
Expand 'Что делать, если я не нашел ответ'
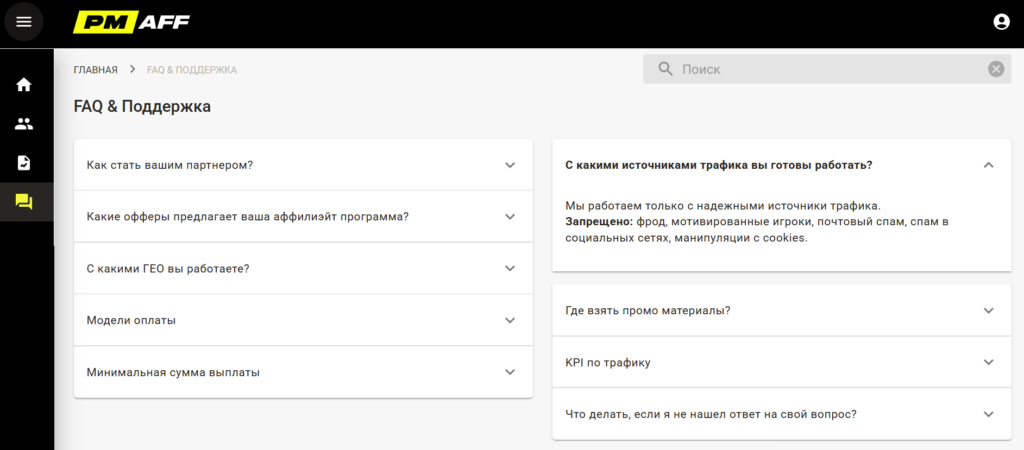(782, 414)
